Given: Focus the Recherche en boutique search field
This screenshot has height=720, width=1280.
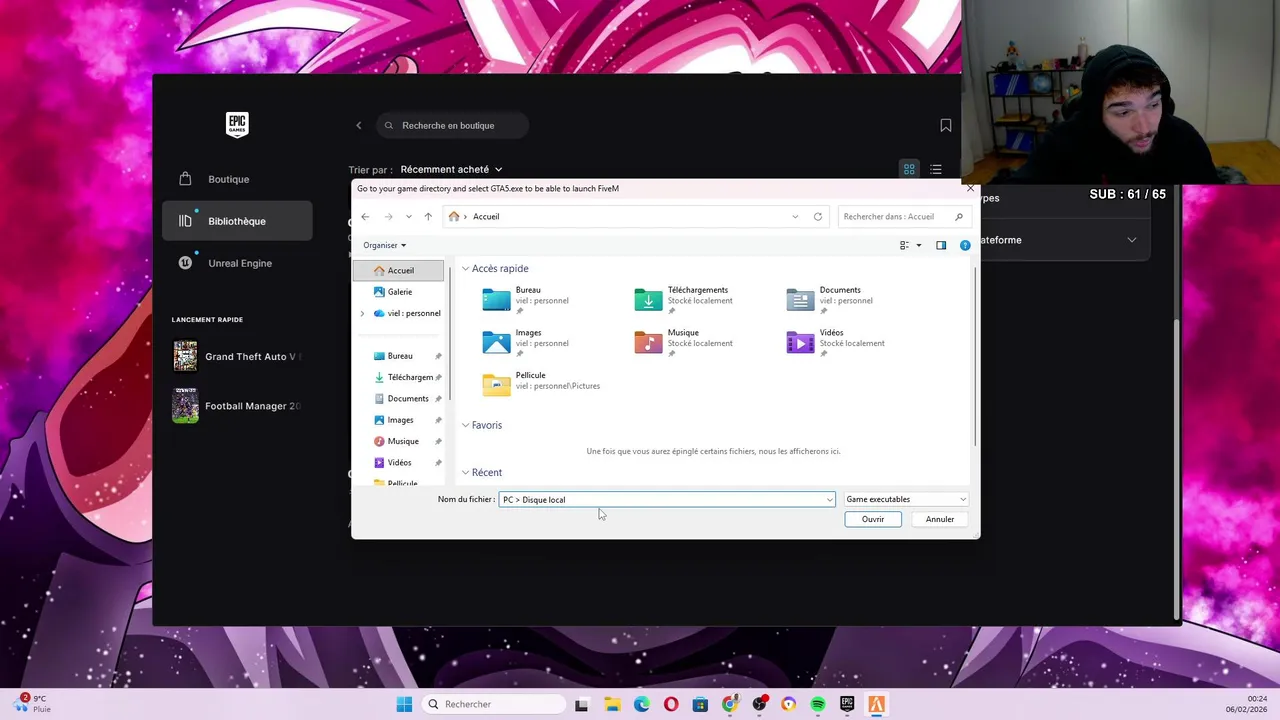Looking at the screenshot, I should (x=453, y=125).
